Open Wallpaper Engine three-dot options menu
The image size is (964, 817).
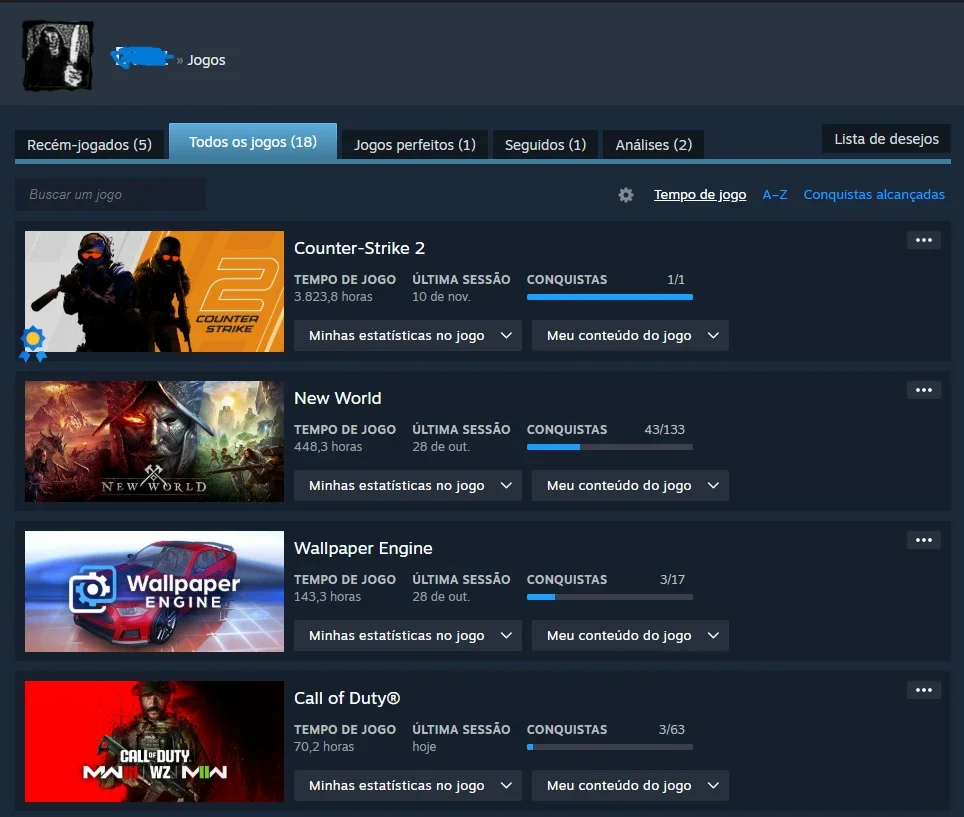(x=923, y=540)
